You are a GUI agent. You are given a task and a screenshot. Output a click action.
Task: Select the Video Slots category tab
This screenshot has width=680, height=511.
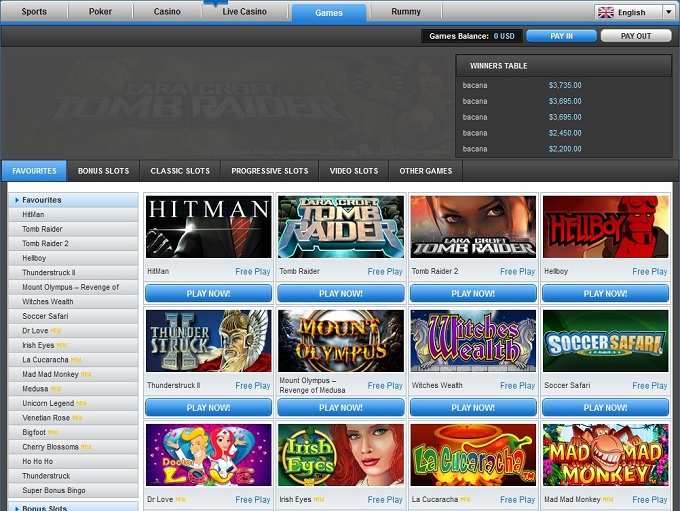pos(353,171)
